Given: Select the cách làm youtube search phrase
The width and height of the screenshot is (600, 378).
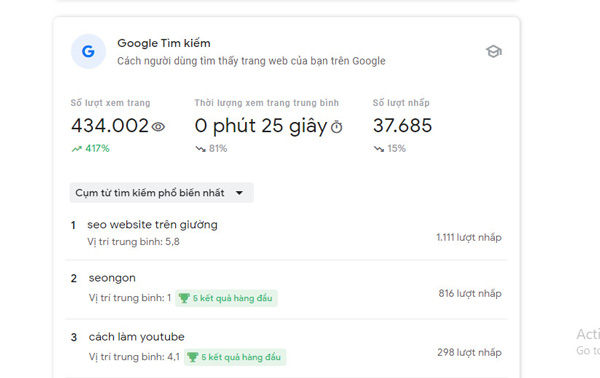Looking at the screenshot, I should [x=137, y=337].
